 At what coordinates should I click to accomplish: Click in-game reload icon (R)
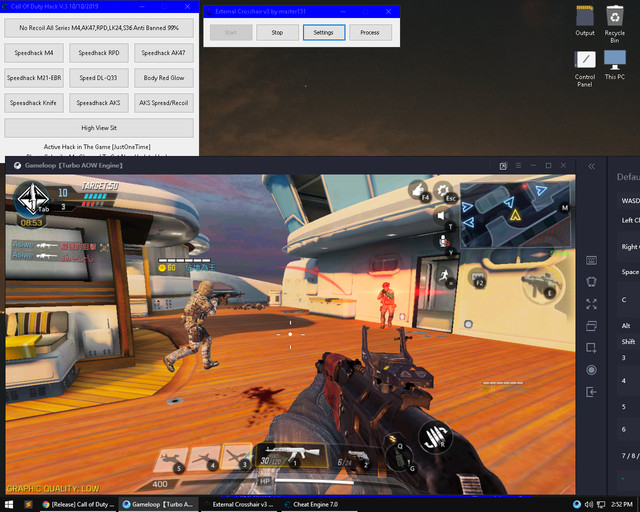point(436,436)
